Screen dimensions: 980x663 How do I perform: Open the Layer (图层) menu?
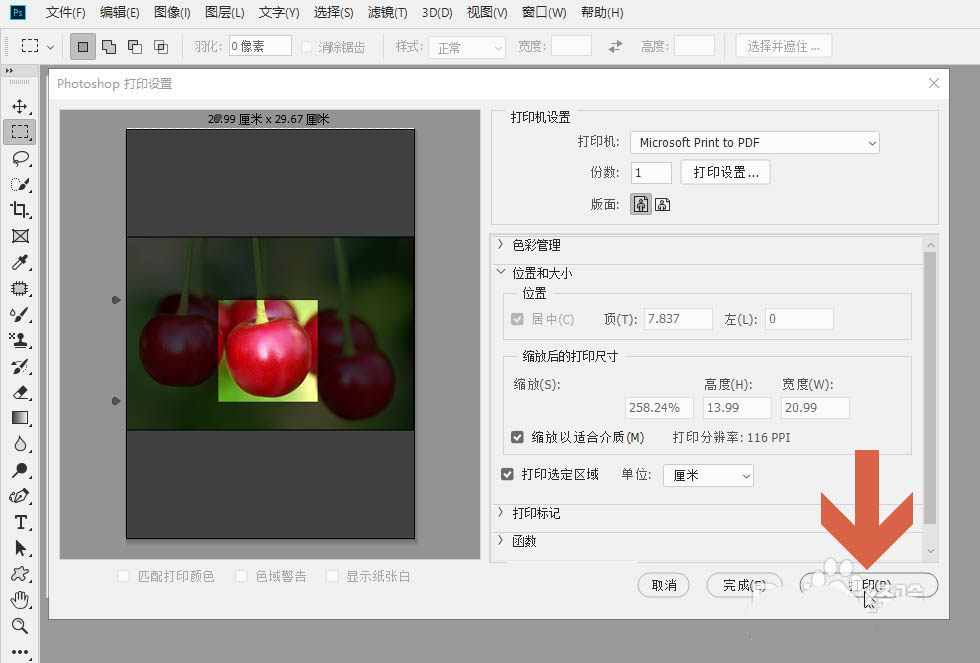[x=224, y=12]
